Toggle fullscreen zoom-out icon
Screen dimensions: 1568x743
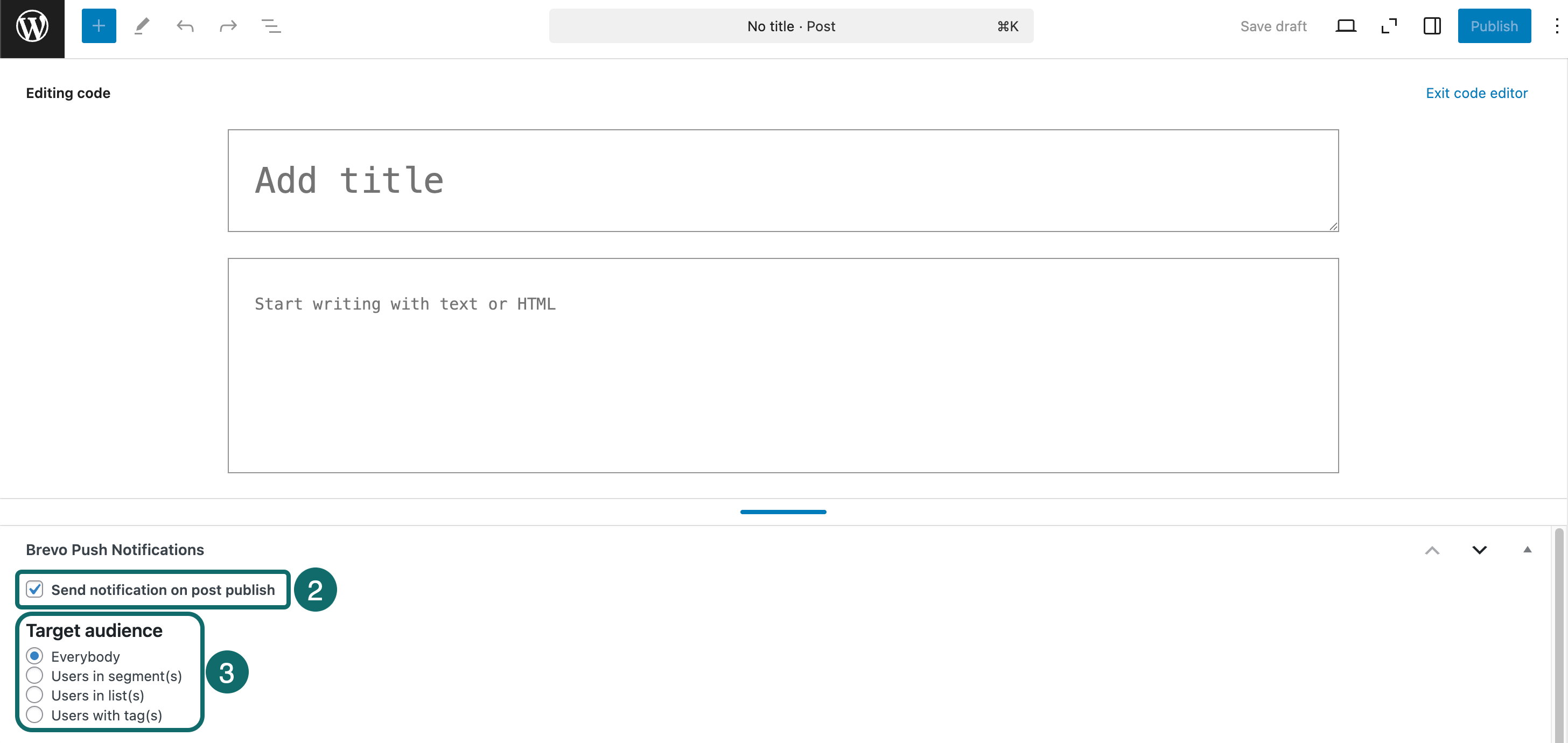1389,26
